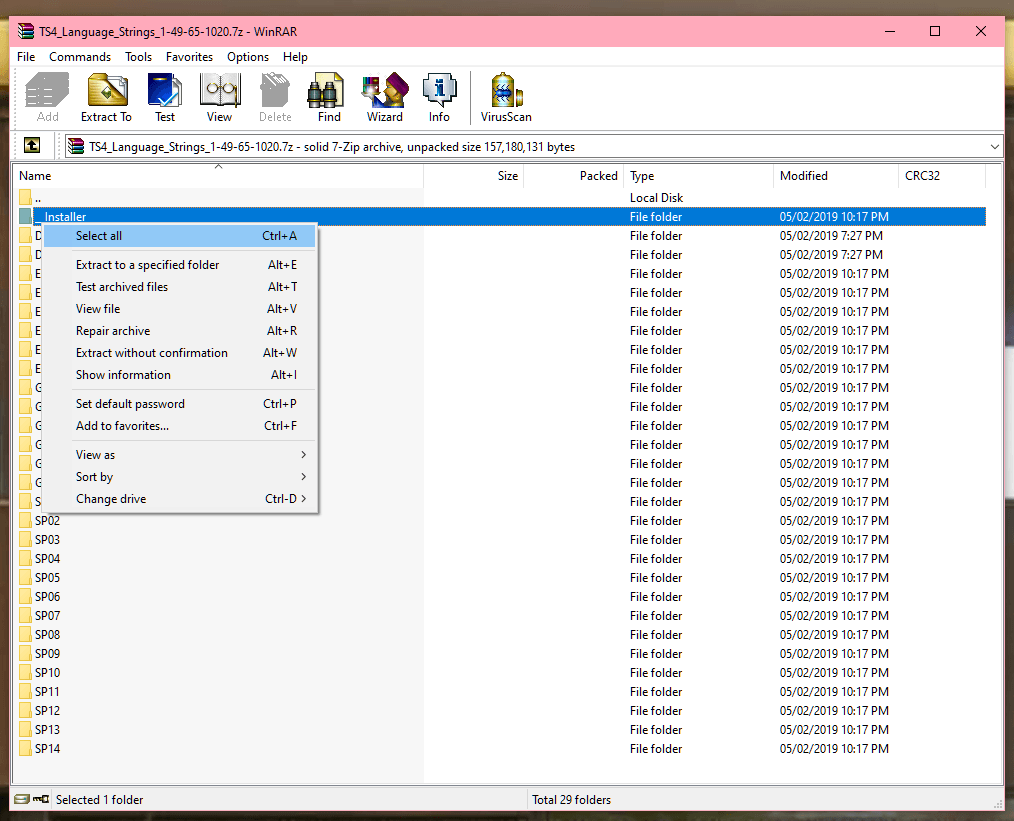Open the Favorites menu
Viewport: 1014px width, 821px height.
tap(189, 57)
